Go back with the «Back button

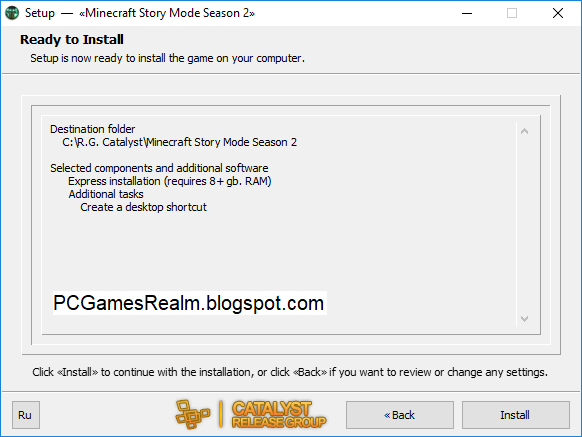click(x=400, y=415)
